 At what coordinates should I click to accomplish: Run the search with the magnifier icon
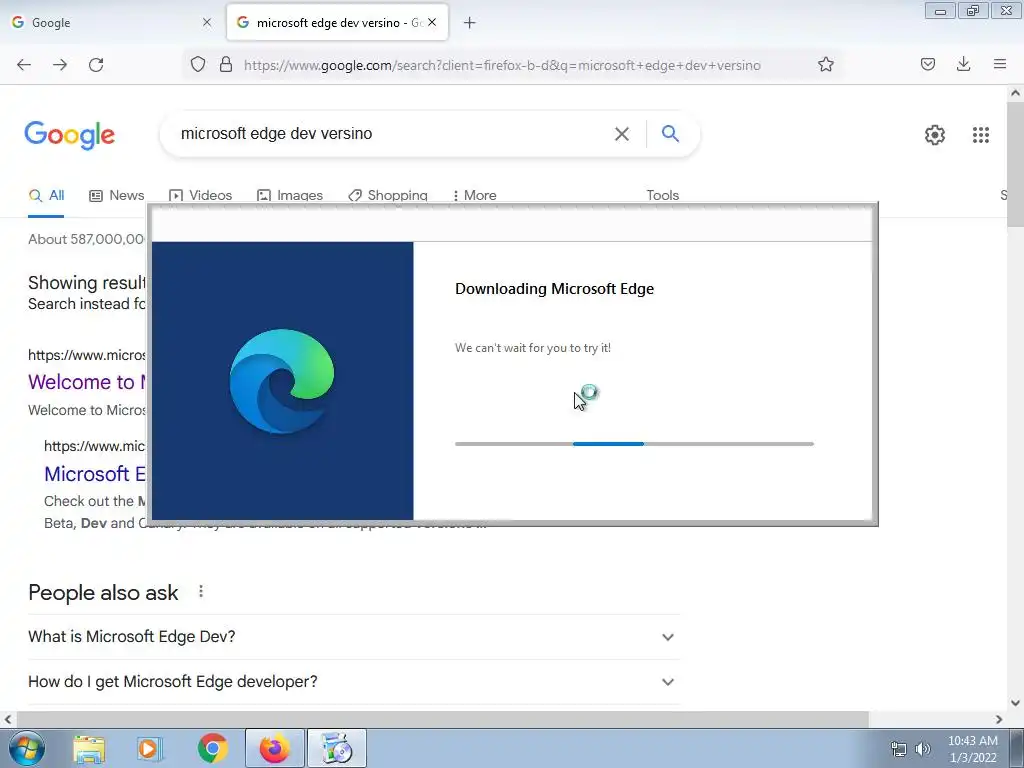[x=670, y=133]
